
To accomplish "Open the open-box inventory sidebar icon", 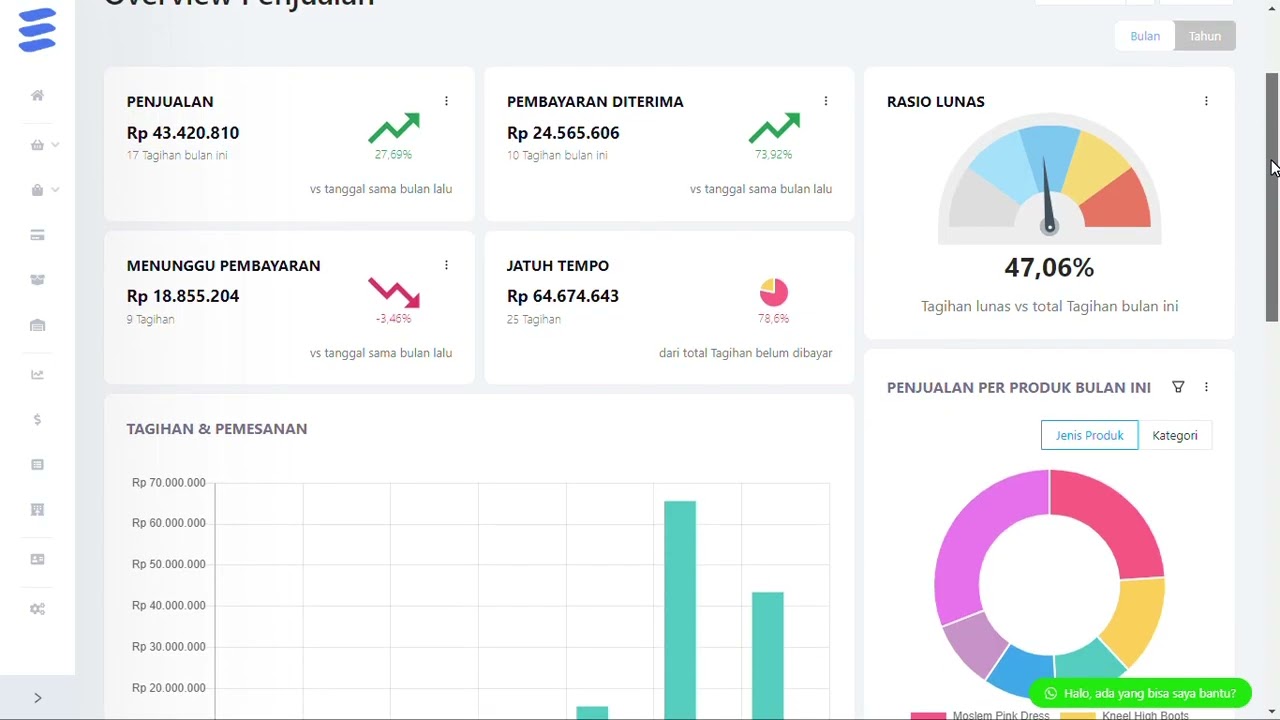I will point(37,280).
